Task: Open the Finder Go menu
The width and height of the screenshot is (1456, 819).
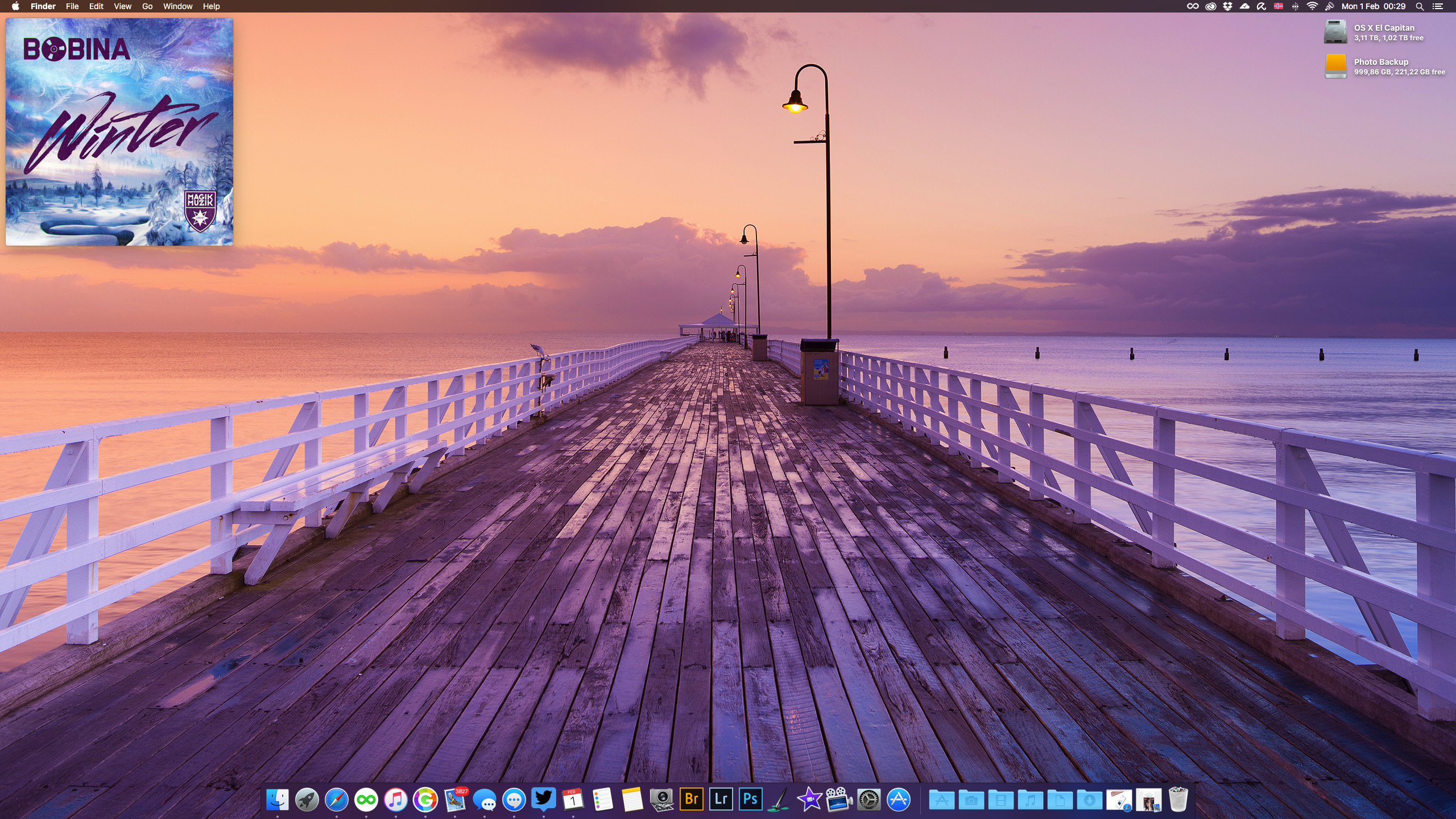Action: [x=147, y=6]
